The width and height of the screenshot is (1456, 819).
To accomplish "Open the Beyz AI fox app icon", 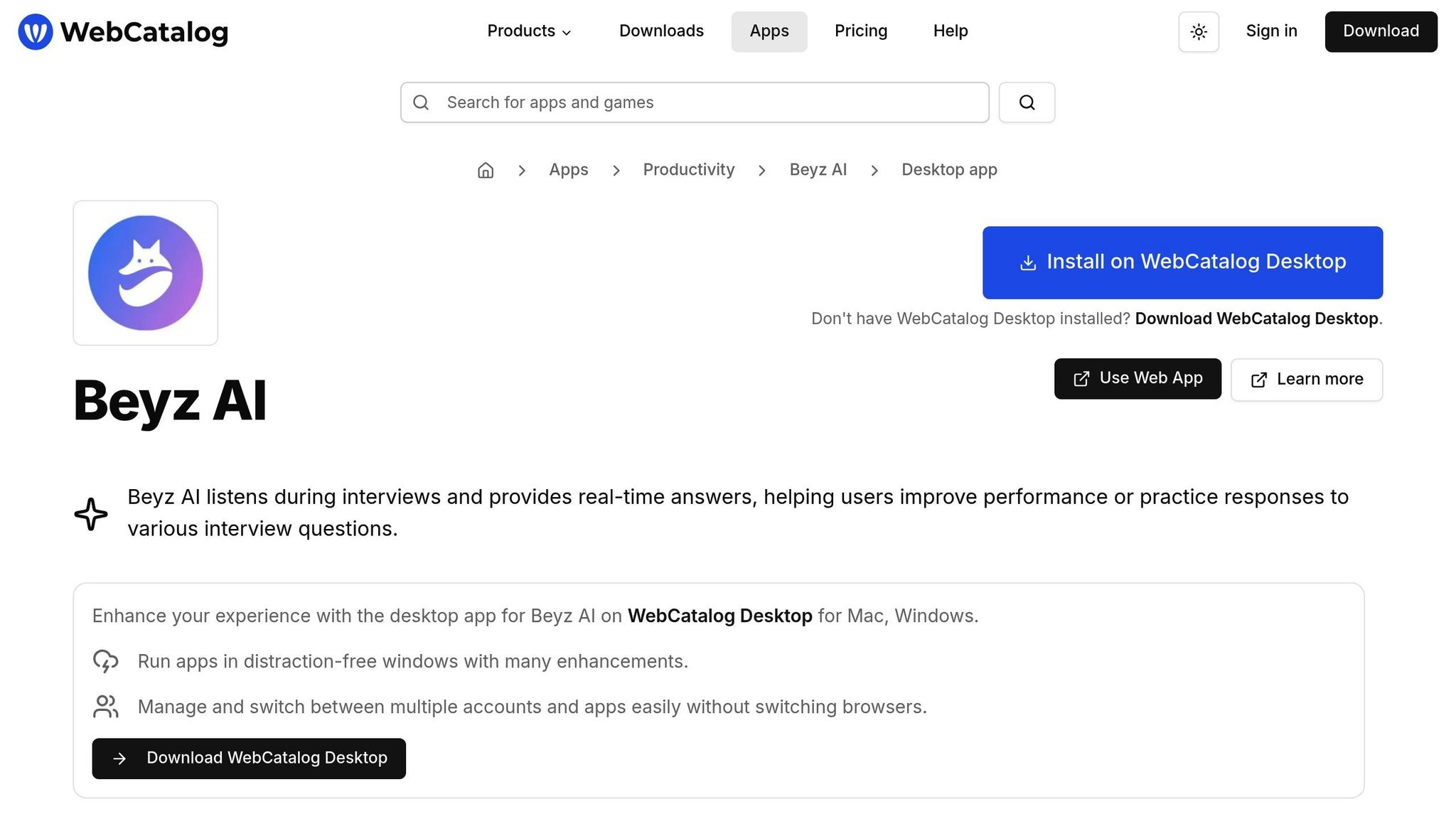I will pyautogui.click(x=146, y=273).
